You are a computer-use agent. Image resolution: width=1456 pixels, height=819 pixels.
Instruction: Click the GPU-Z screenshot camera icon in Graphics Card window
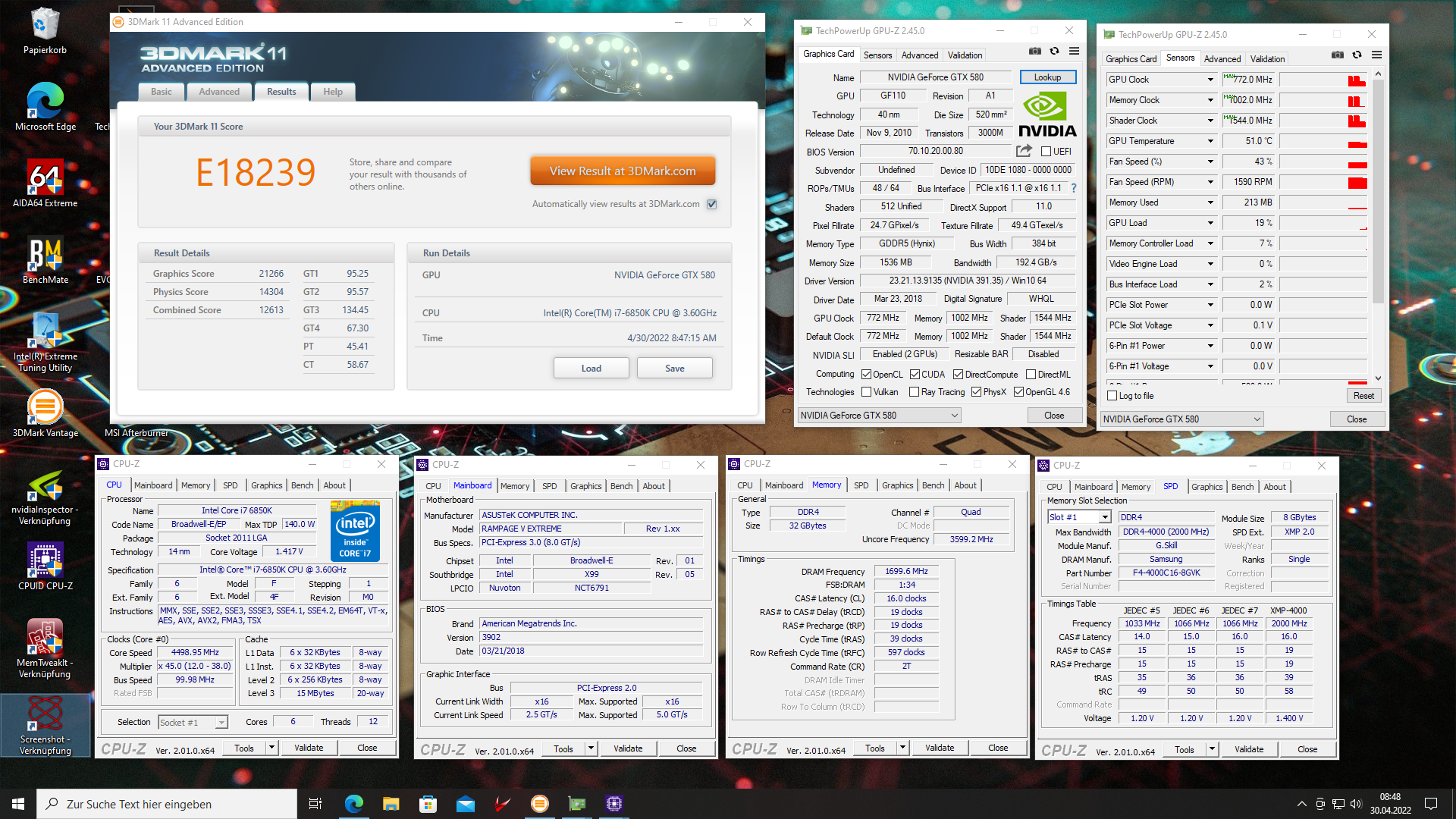[x=1034, y=52]
